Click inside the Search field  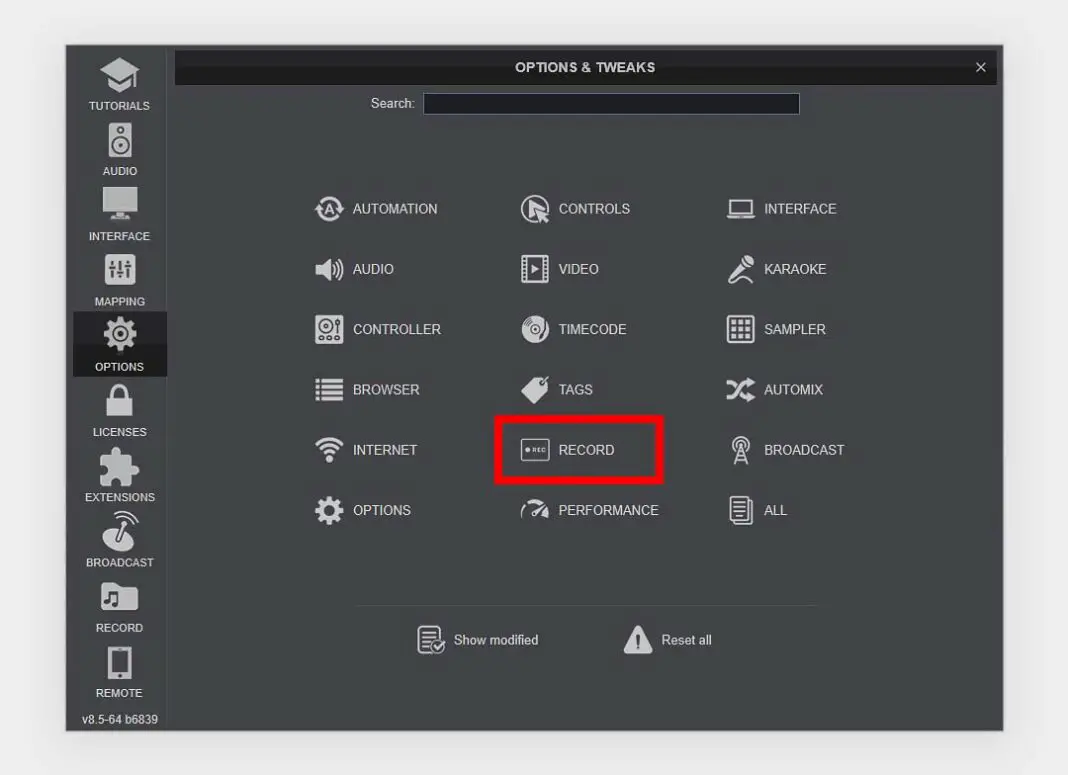[x=611, y=103]
